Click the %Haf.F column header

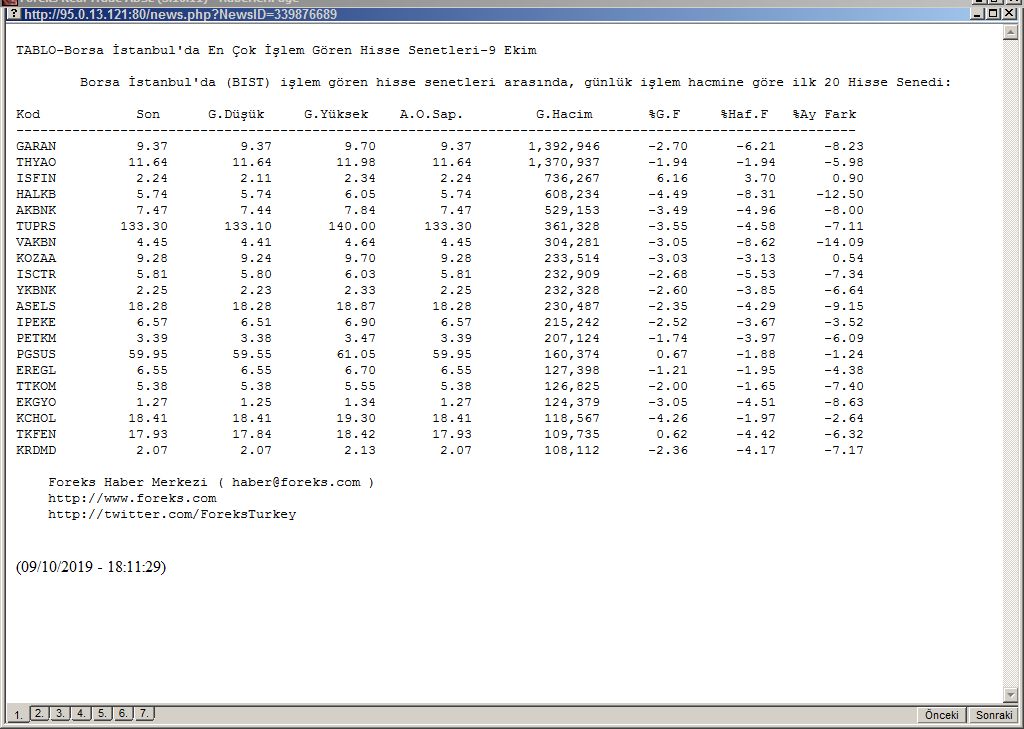point(744,114)
